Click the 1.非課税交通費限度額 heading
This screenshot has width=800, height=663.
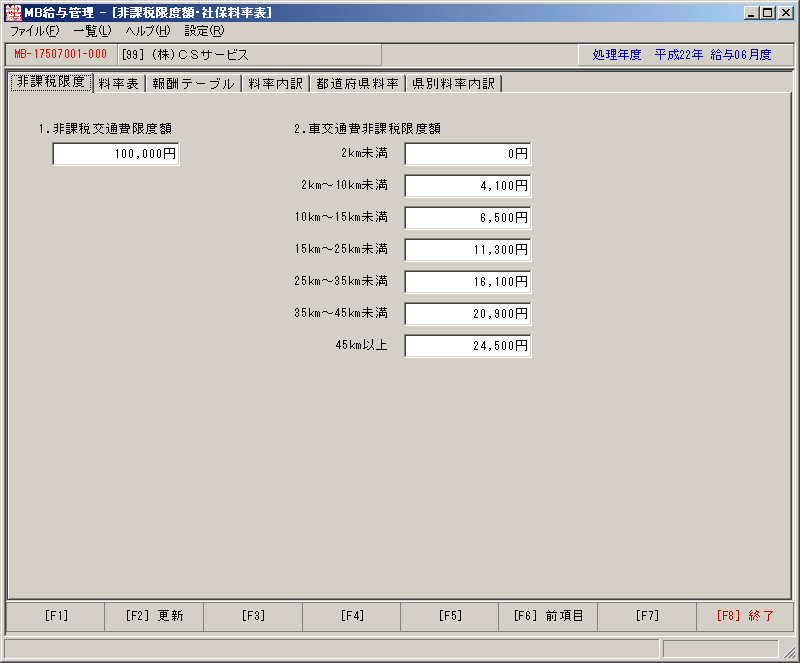106,129
